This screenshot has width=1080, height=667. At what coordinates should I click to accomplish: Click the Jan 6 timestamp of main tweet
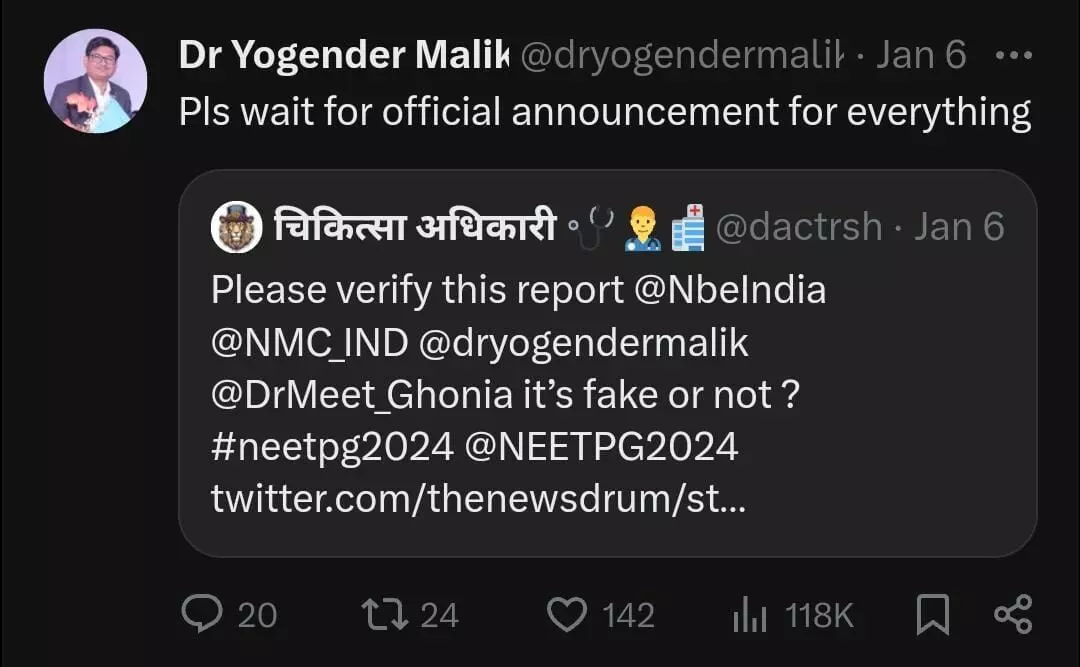pyautogui.click(x=921, y=56)
